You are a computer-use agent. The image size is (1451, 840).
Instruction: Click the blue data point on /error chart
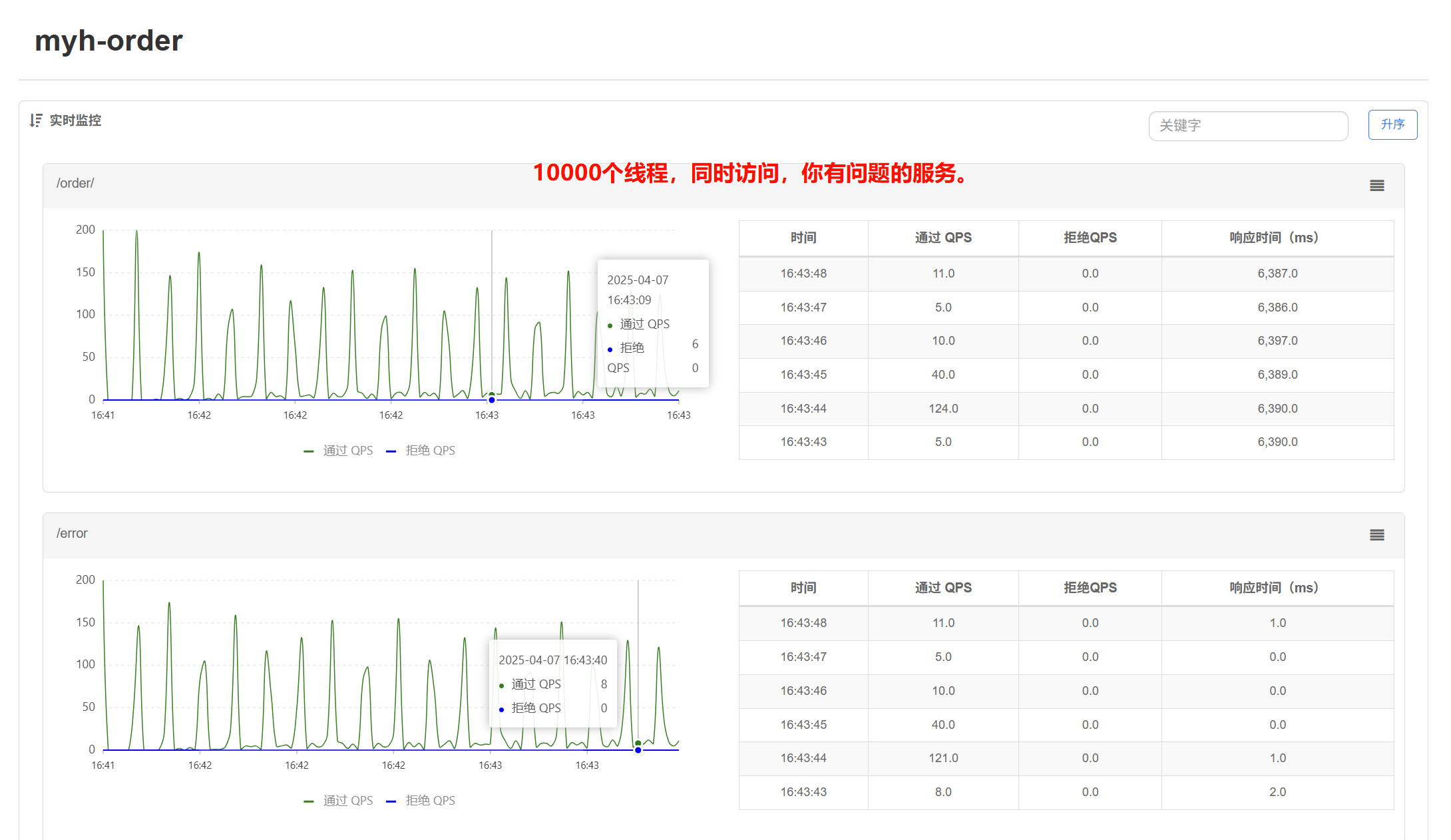(x=638, y=750)
